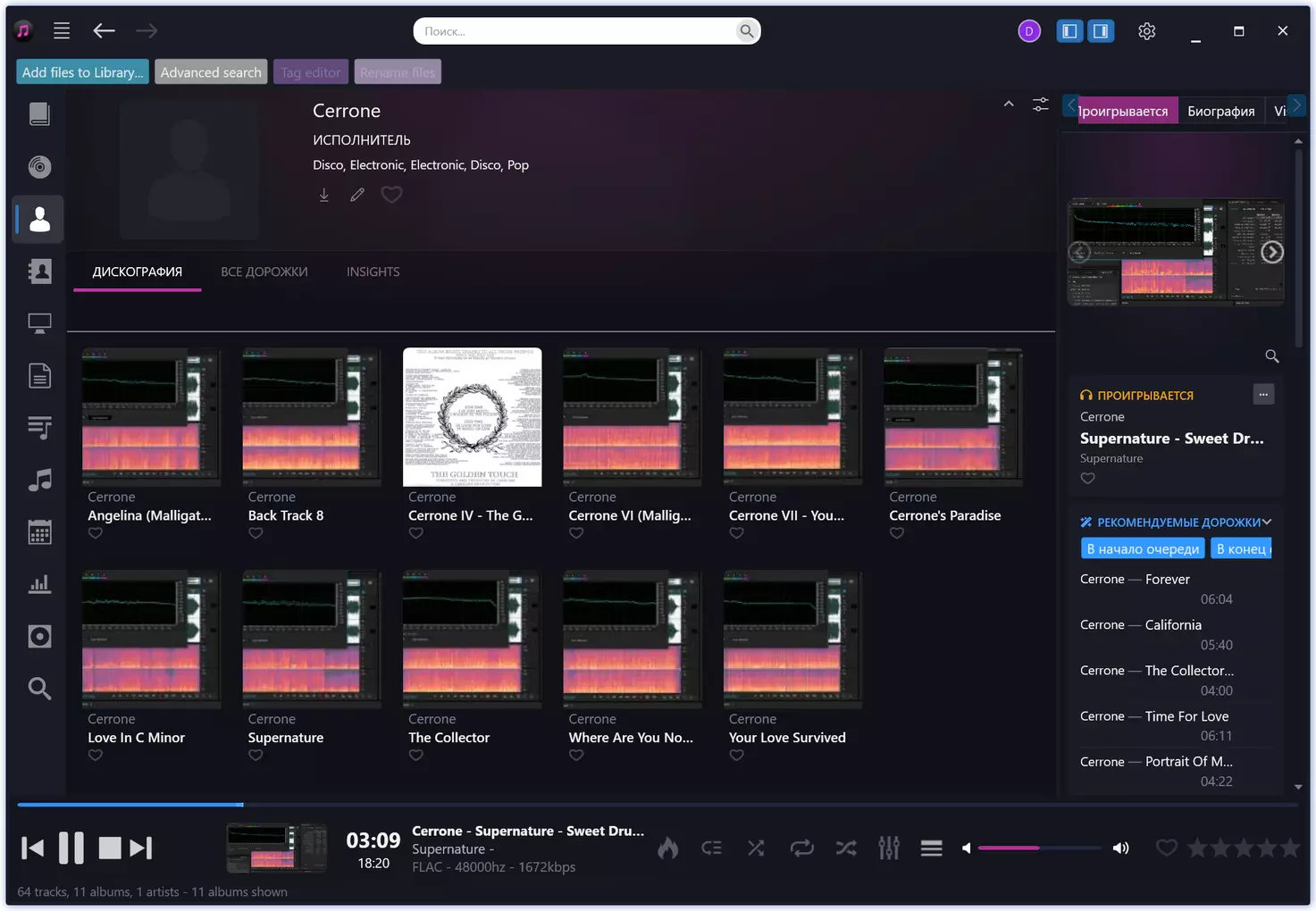Viewport: 1316px width, 911px height.
Task: Open Advanced search
Action: pyautogui.click(x=211, y=72)
